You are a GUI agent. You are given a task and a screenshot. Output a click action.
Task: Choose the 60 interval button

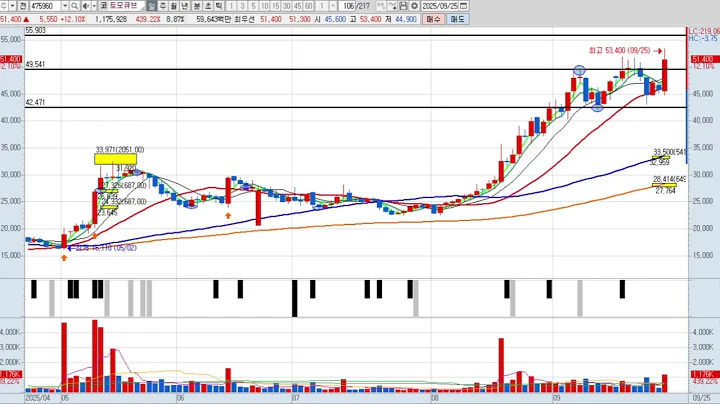click(x=309, y=6)
